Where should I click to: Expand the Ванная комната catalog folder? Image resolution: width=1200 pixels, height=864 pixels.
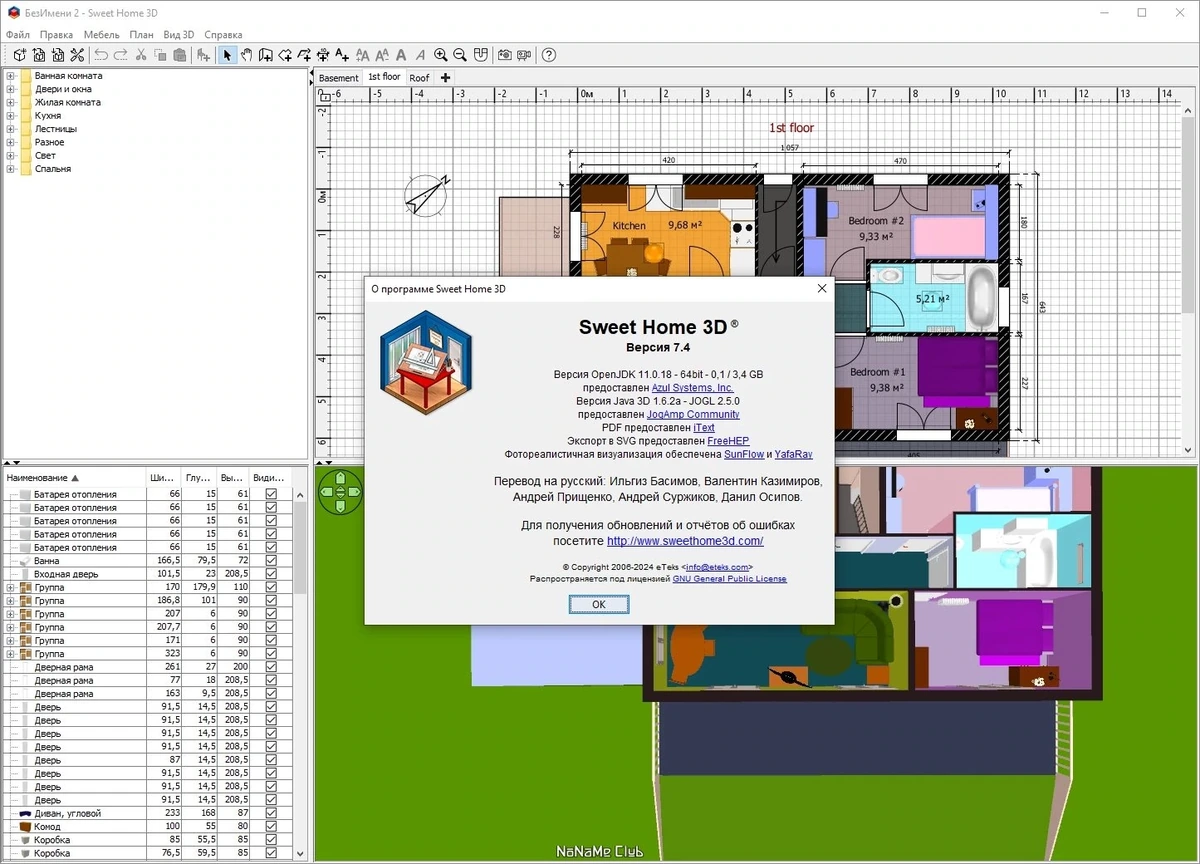(11, 76)
